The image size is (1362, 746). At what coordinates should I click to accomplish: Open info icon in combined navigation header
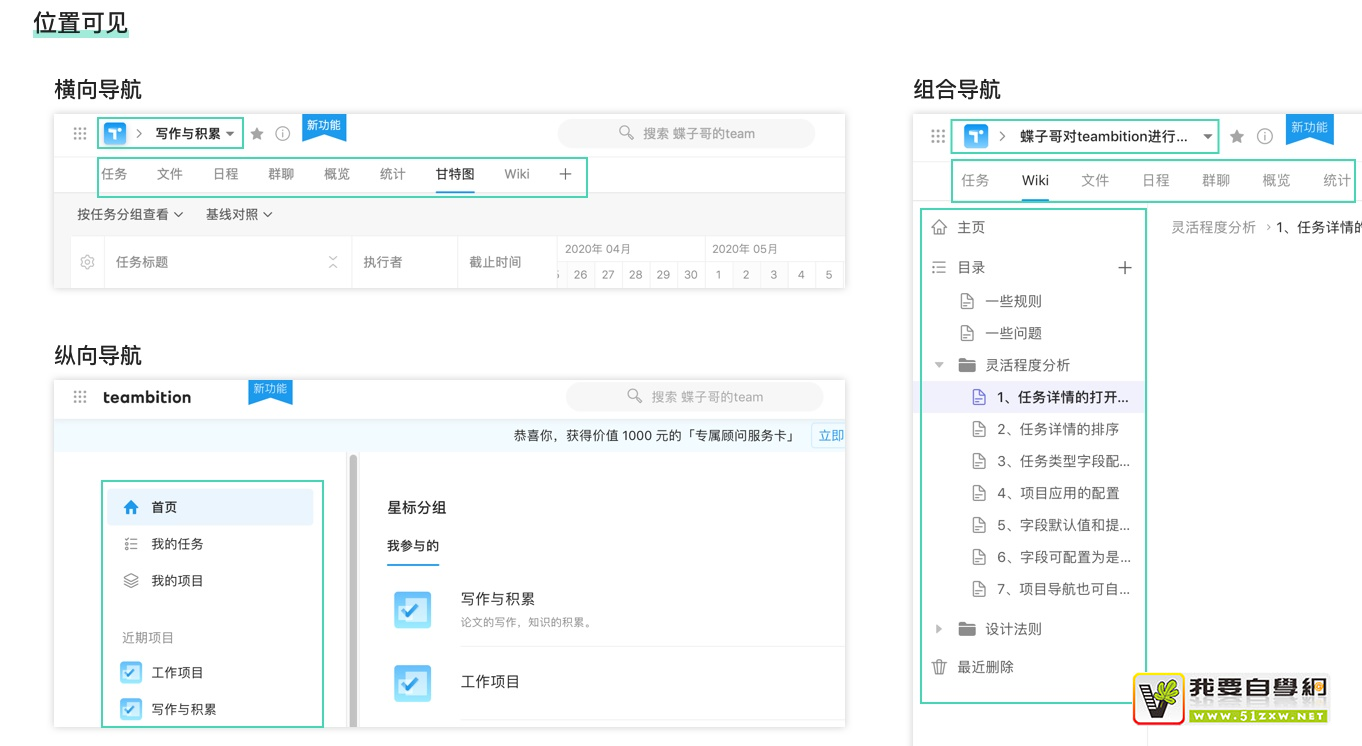click(x=1265, y=136)
